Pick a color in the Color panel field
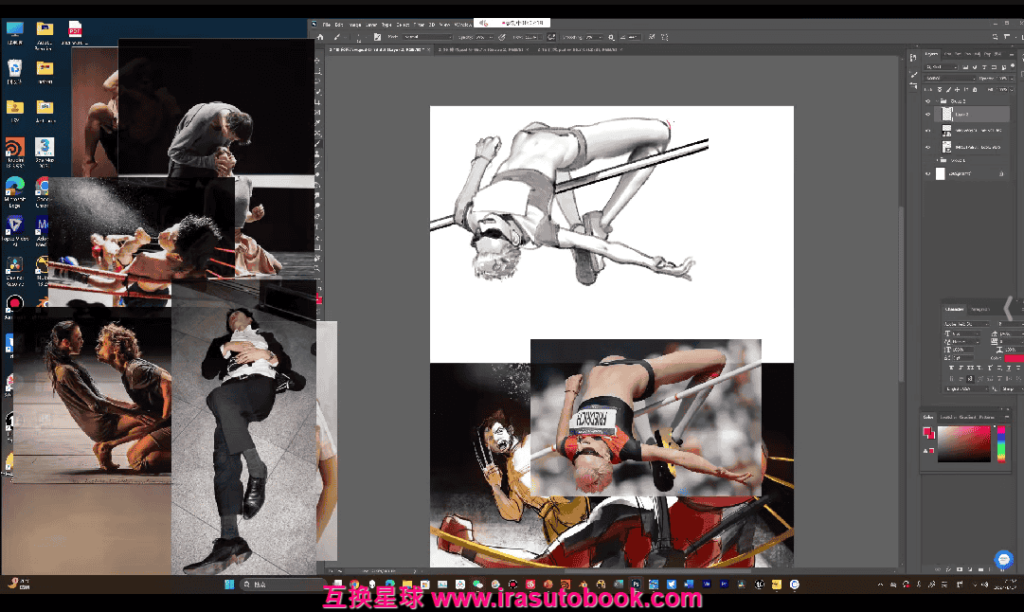Viewport: 1024px width, 612px height. (964, 443)
